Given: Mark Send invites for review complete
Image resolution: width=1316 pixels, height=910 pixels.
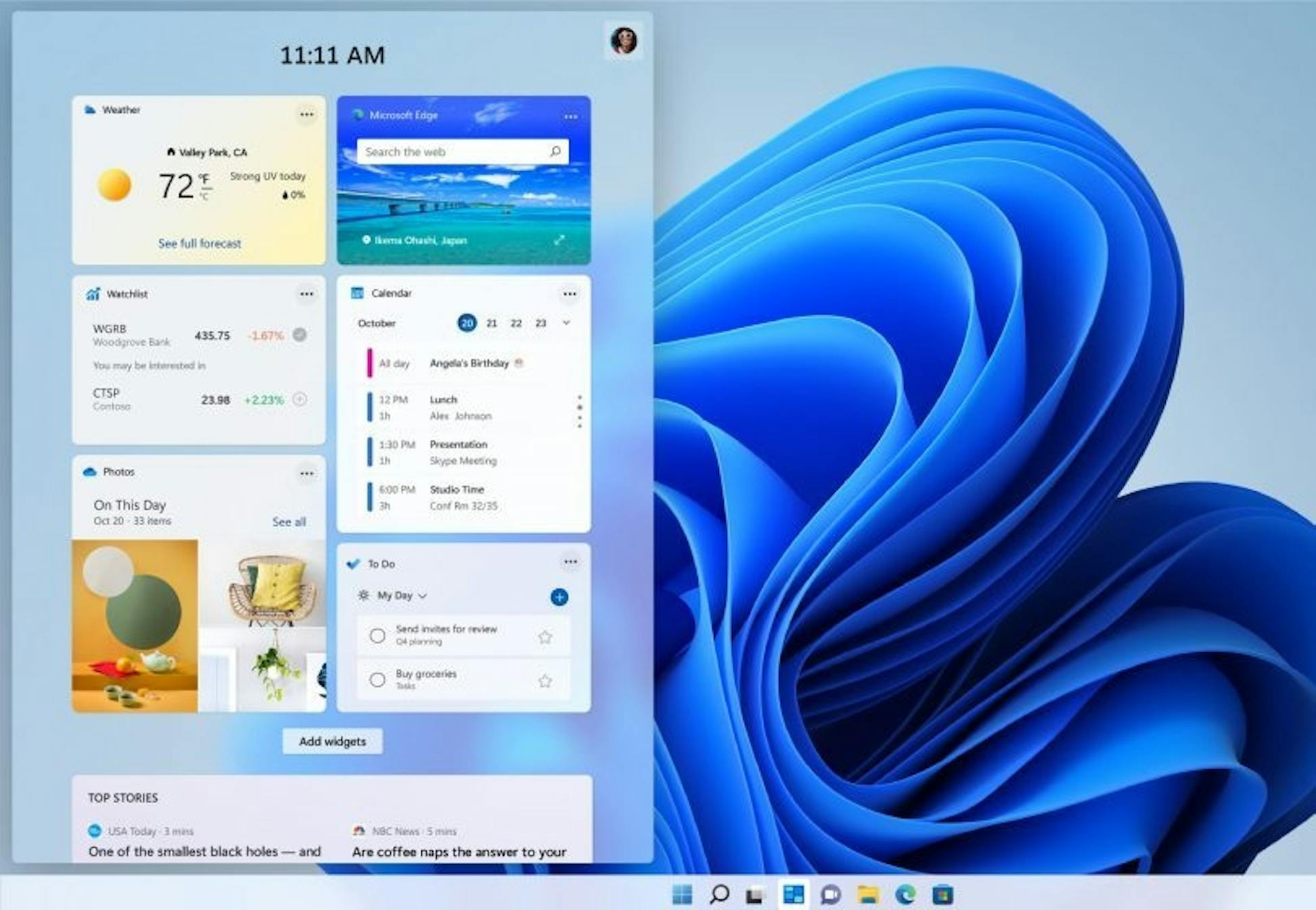Looking at the screenshot, I should point(377,635).
